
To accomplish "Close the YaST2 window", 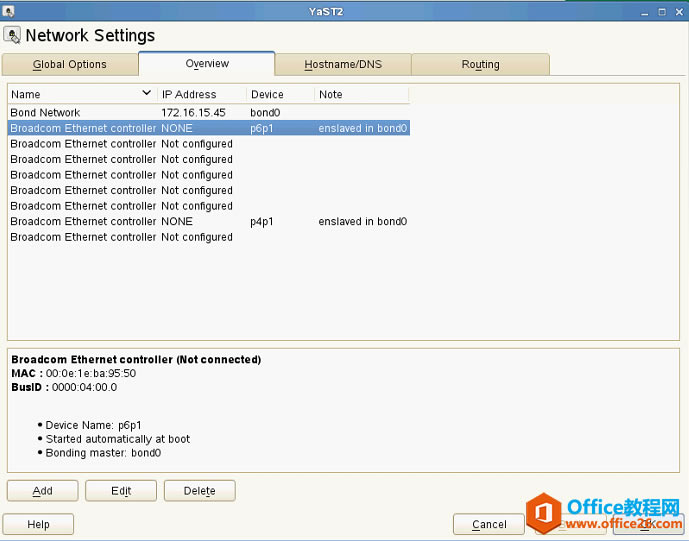I will coord(679,12).
